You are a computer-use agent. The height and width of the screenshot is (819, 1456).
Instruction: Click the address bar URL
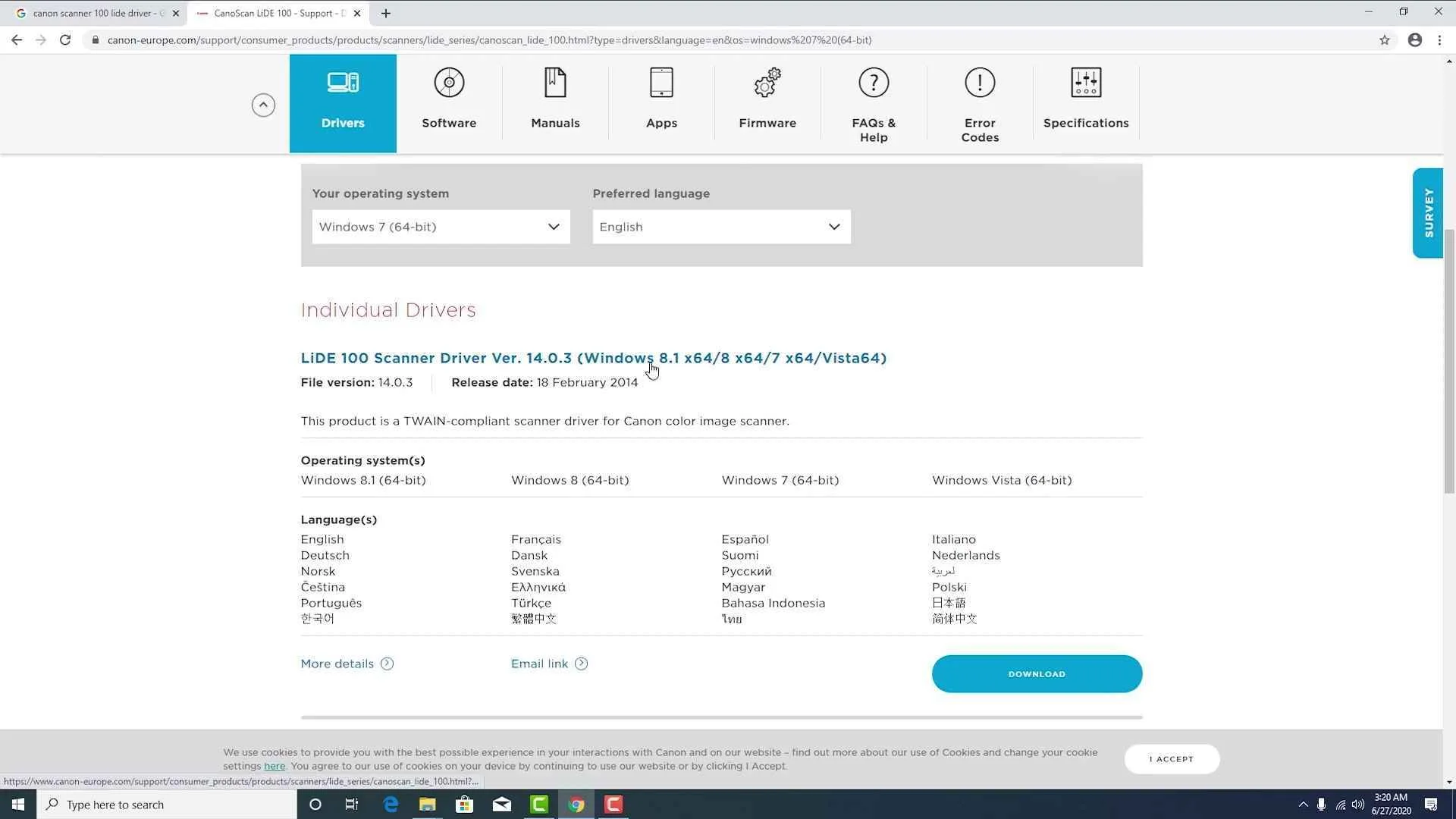point(489,40)
